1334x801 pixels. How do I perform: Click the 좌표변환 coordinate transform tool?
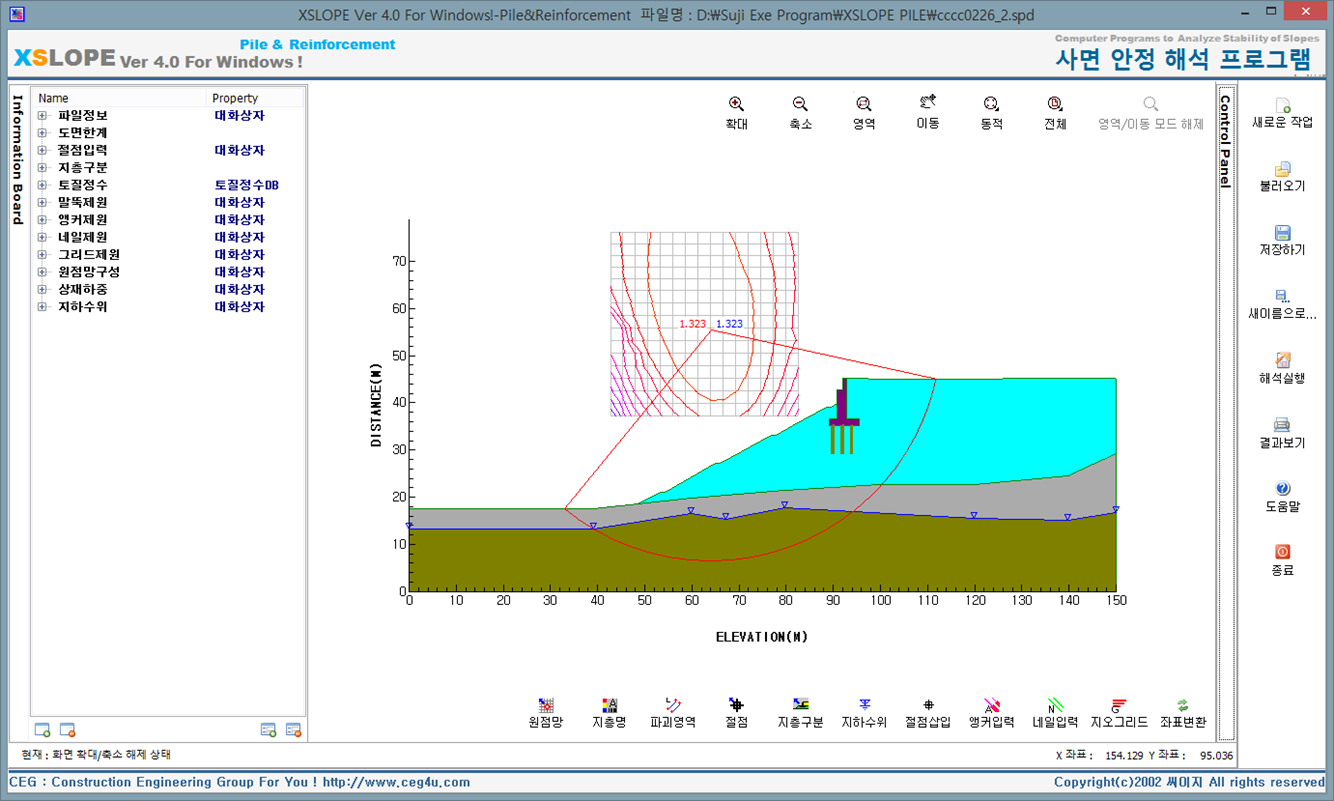[1183, 713]
